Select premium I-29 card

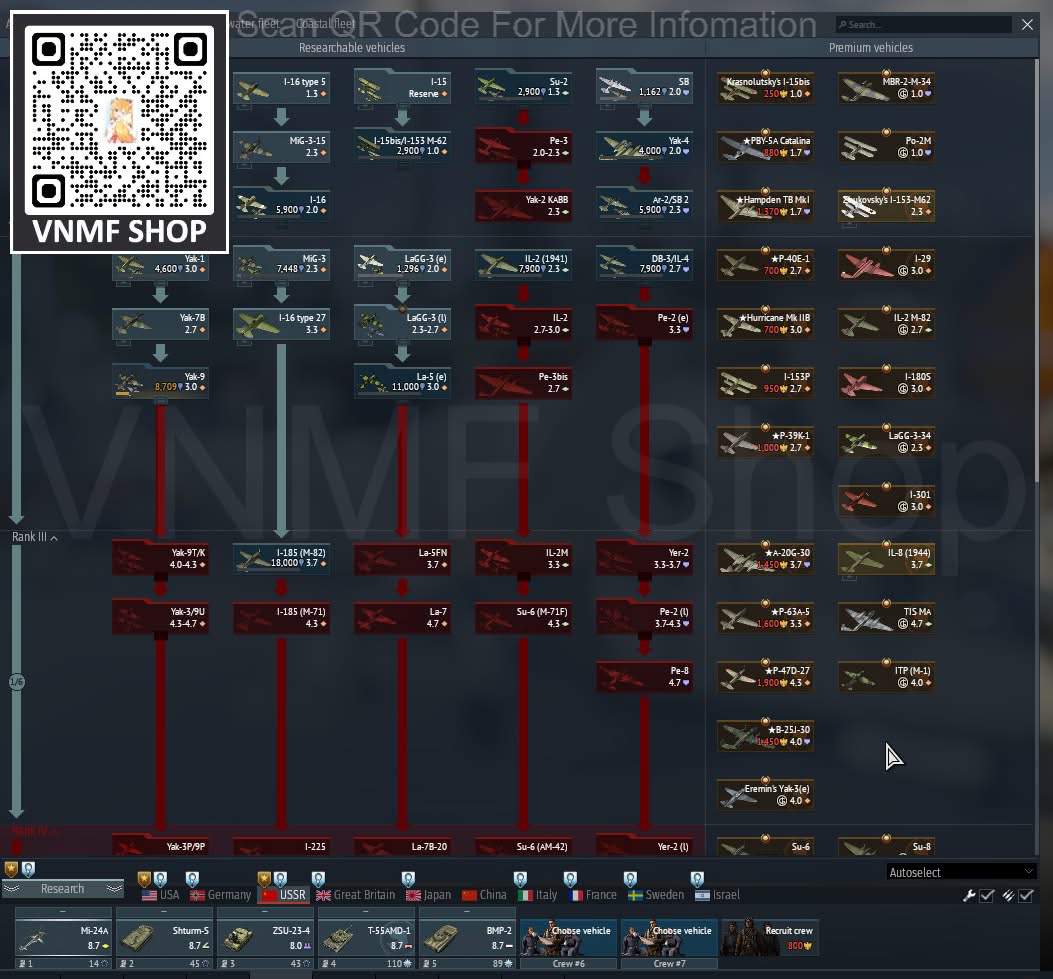886,265
